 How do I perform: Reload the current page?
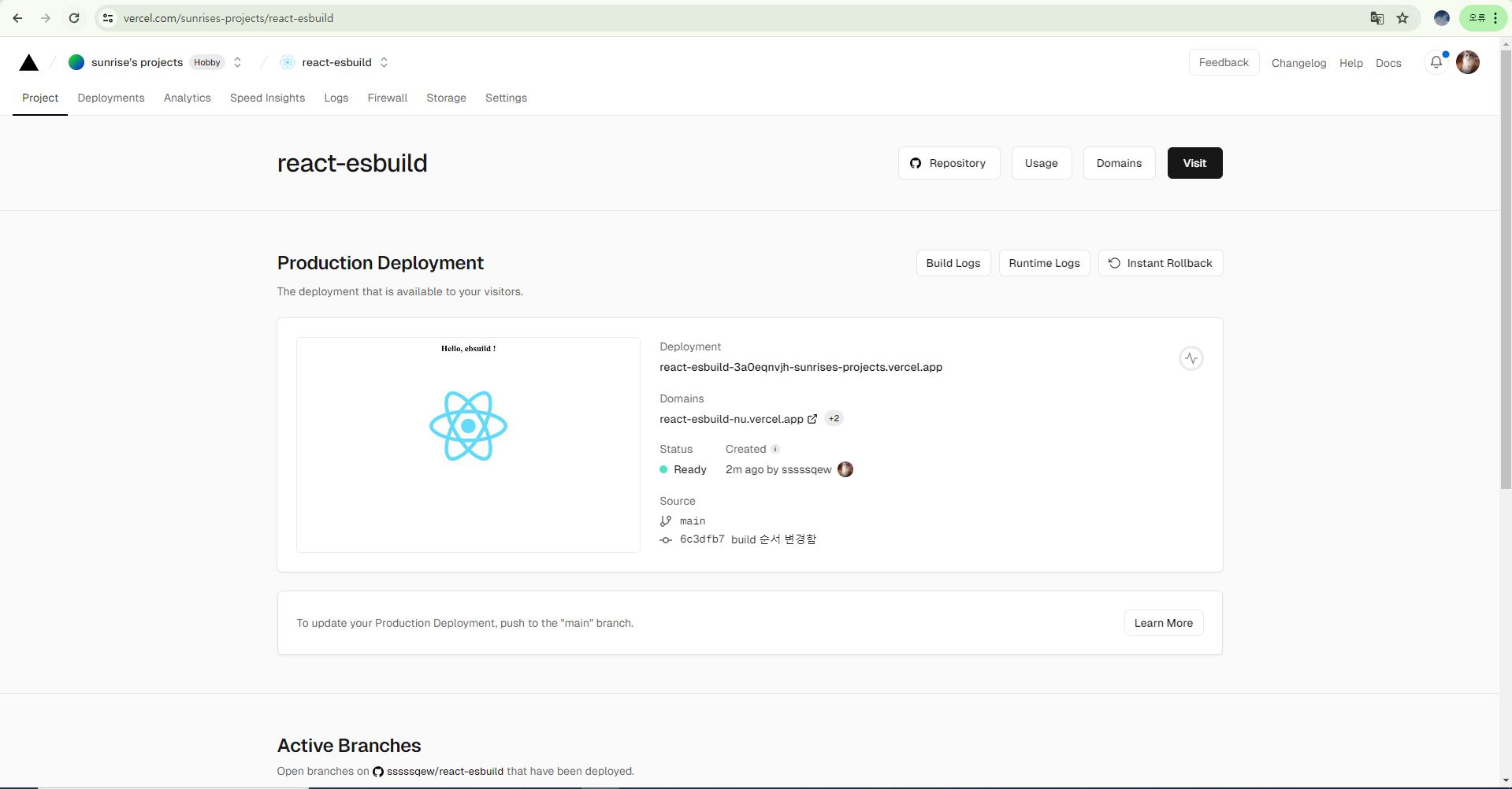point(74,18)
